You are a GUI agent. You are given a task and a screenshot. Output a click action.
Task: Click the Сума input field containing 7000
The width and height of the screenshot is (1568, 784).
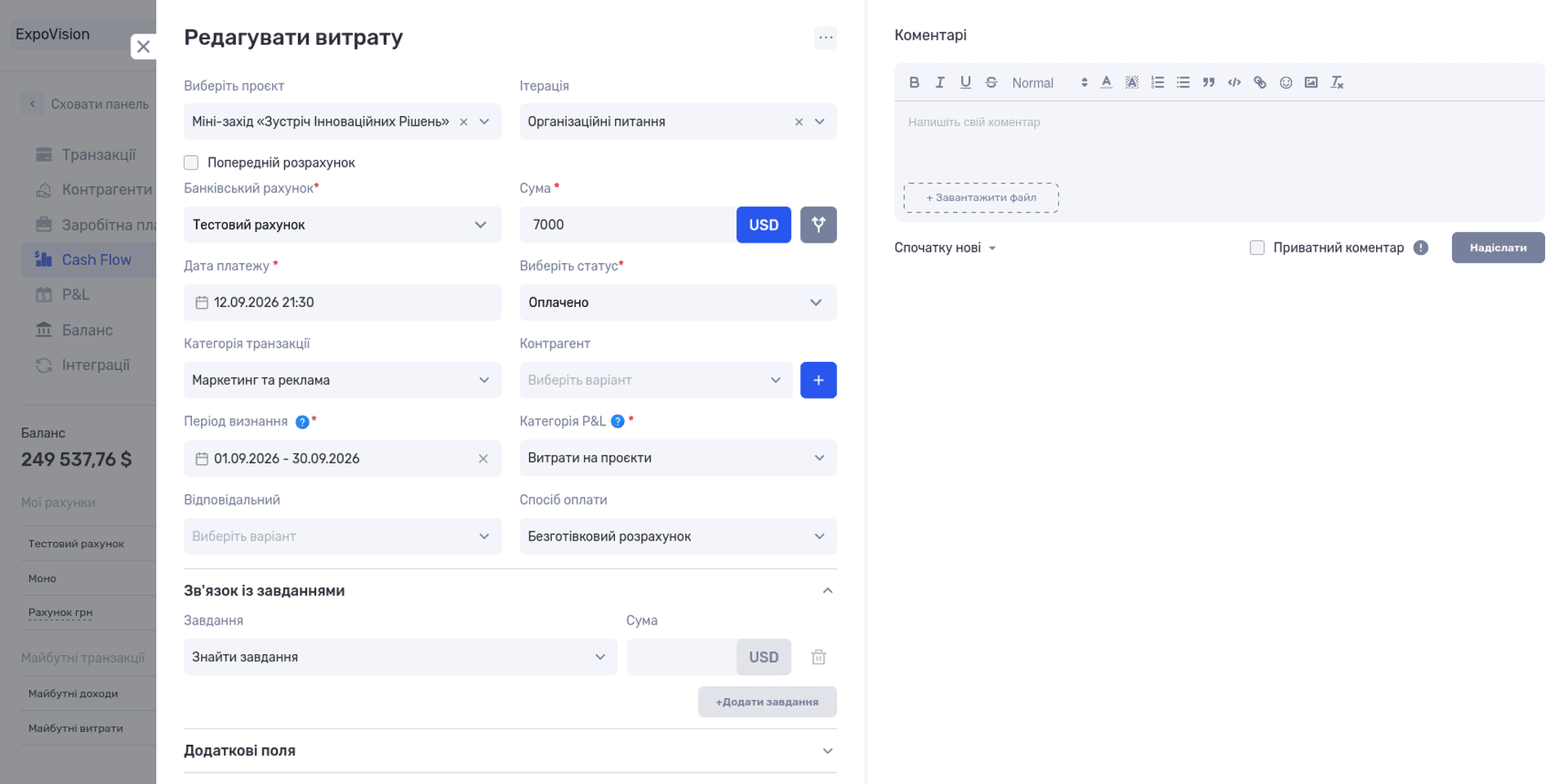coord(627,225)
